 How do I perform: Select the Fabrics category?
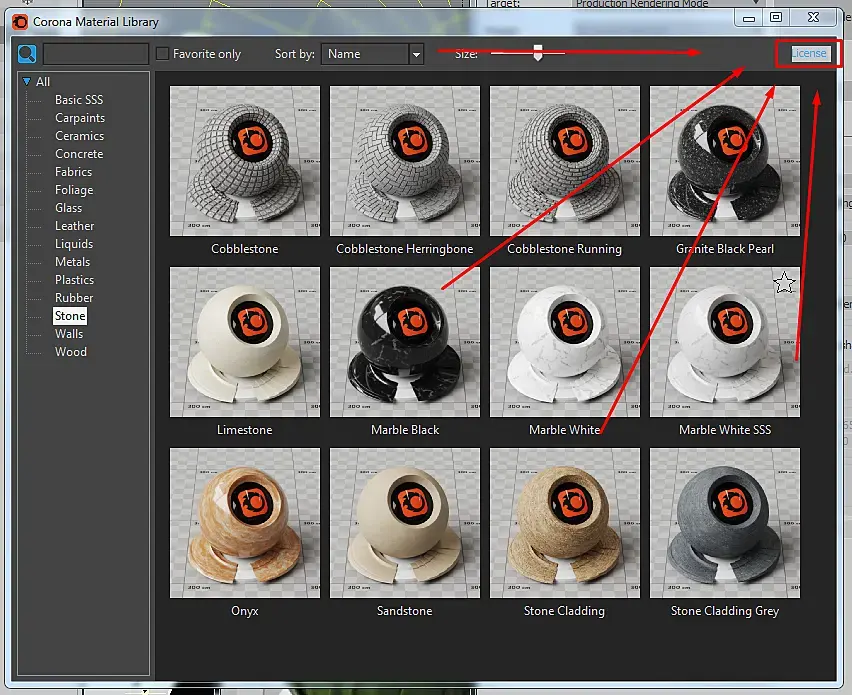73,172
